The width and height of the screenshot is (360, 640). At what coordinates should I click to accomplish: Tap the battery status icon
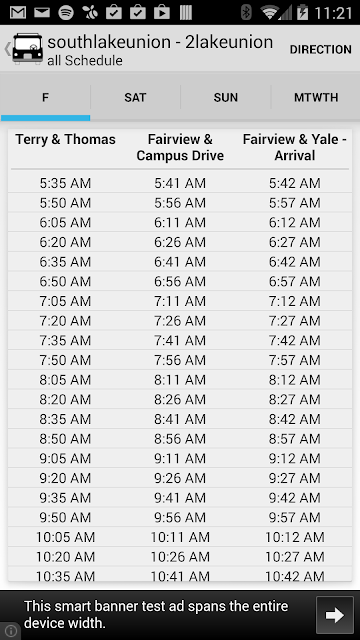[302, 13]
